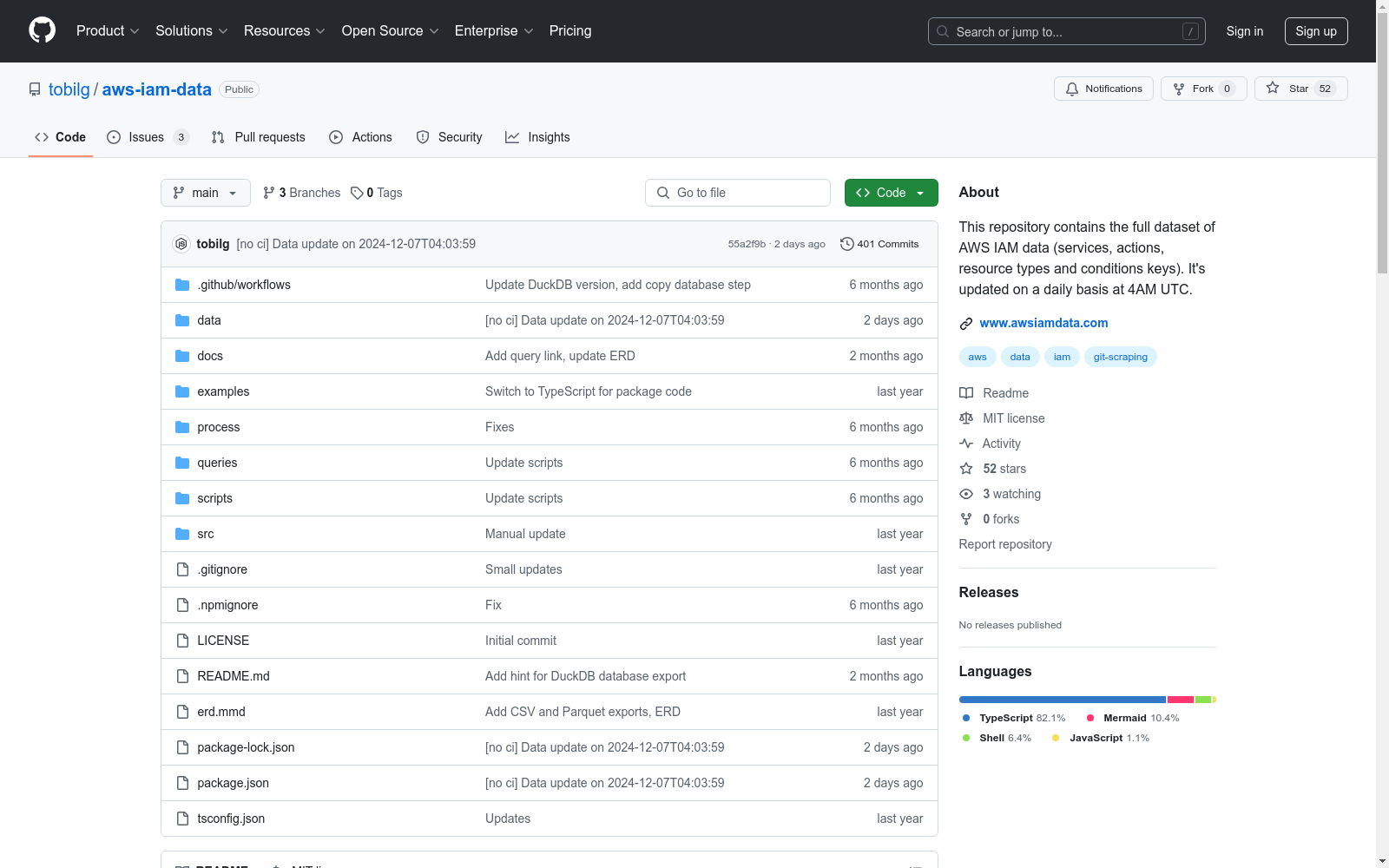Click the folder icon for process
The height and width of the screenshot is (868, 1389).
coord(182,427)
